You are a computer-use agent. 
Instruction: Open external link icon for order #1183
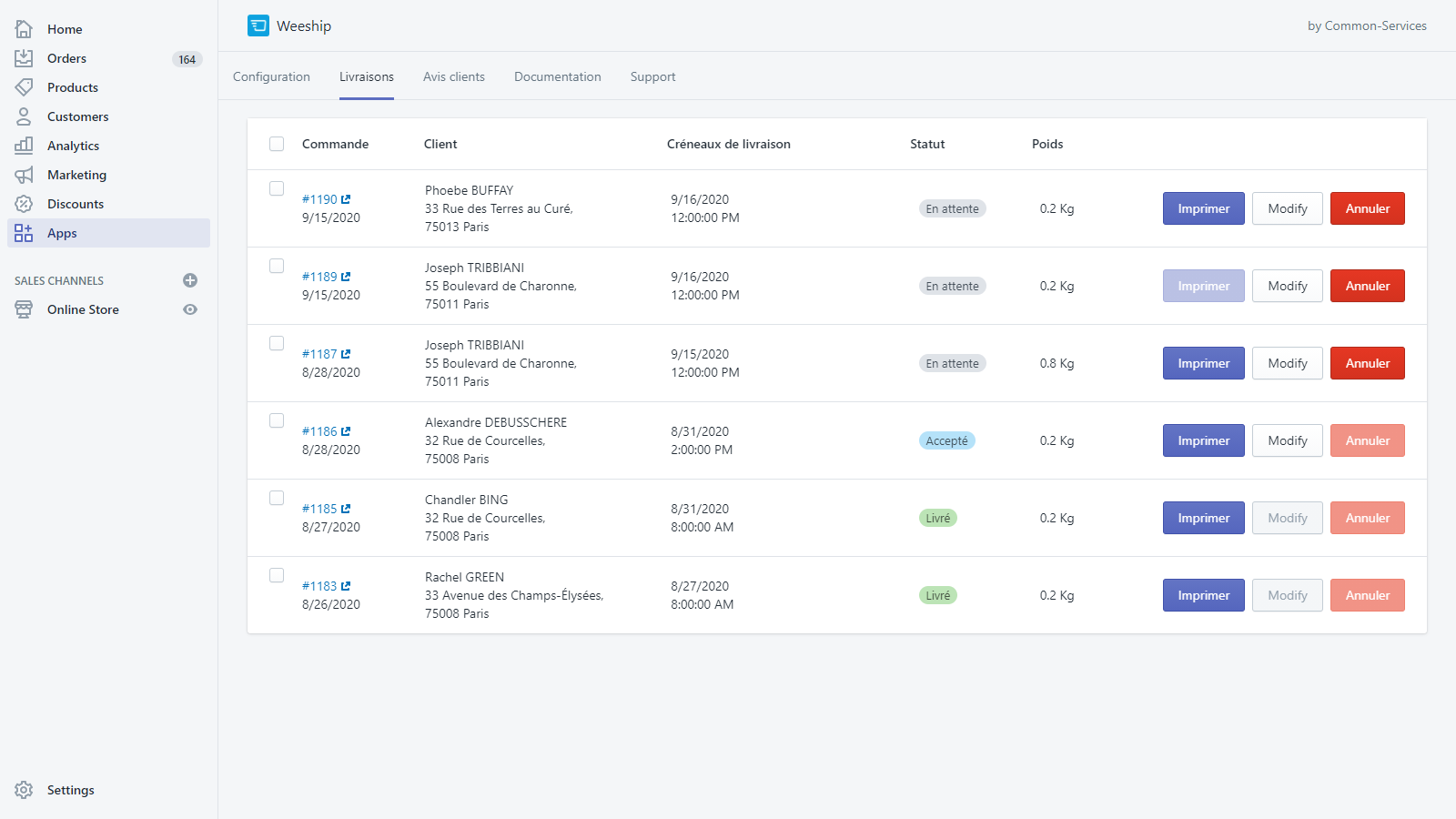(x=346, y=586)
